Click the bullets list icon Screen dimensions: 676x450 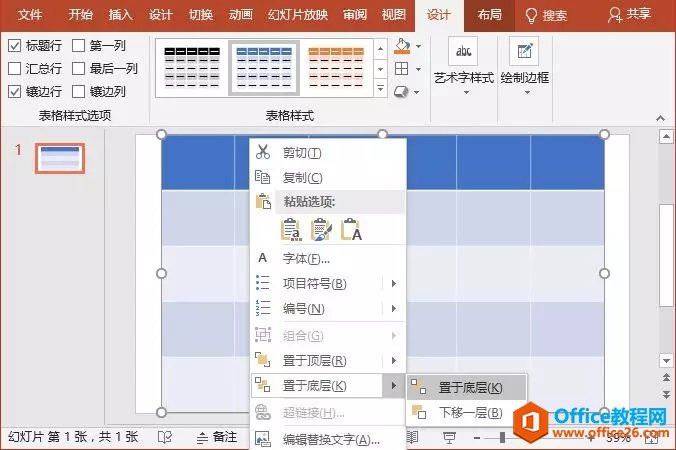tap(263, 283)
